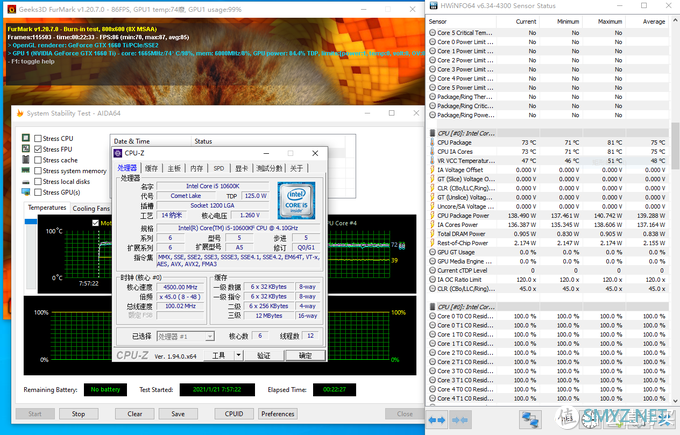Viewport: 680px width, 435px height.
Task: Click HWiNFO scrollbar up arrow
Action: pos(675,21)
